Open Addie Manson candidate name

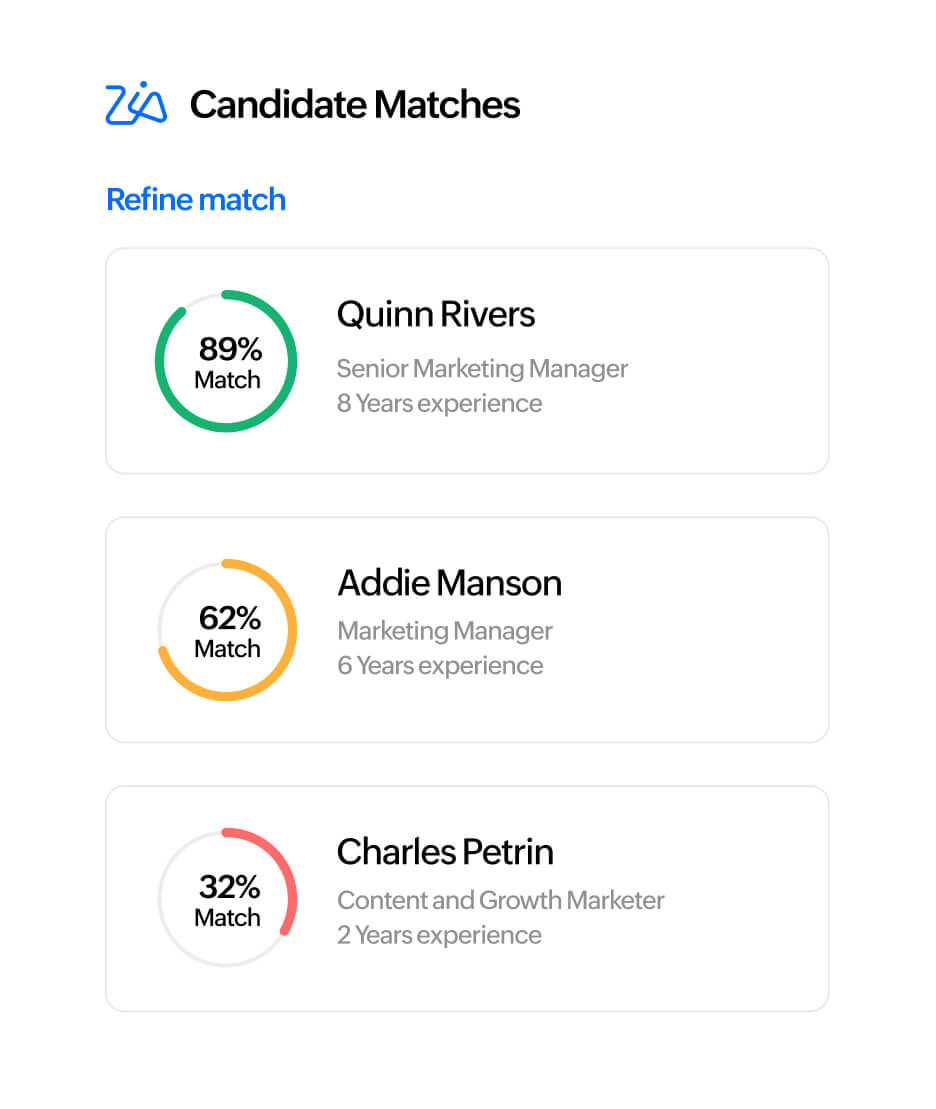tap(449, 583)
